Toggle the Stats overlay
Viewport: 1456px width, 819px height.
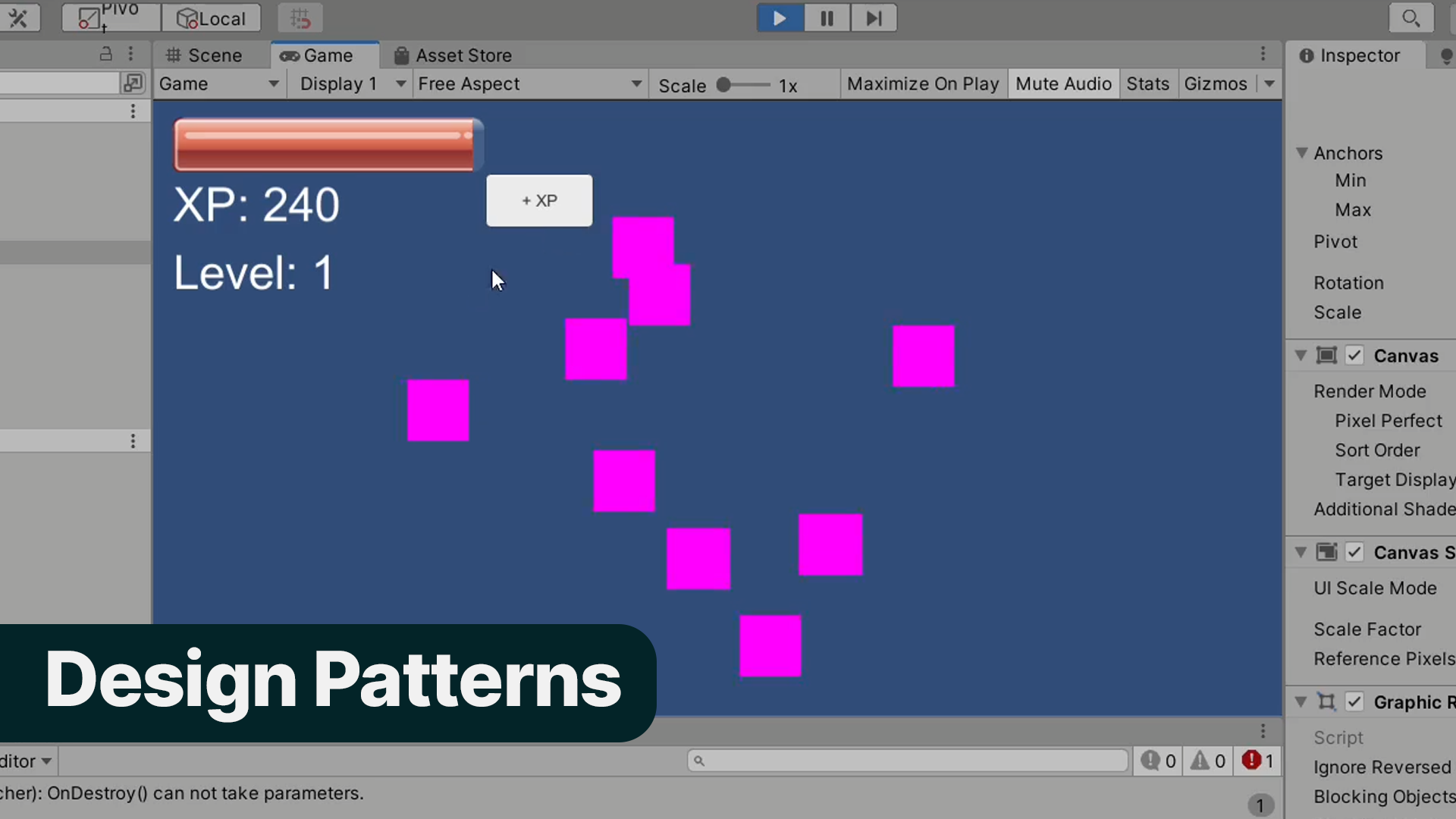pos(1147,84)
